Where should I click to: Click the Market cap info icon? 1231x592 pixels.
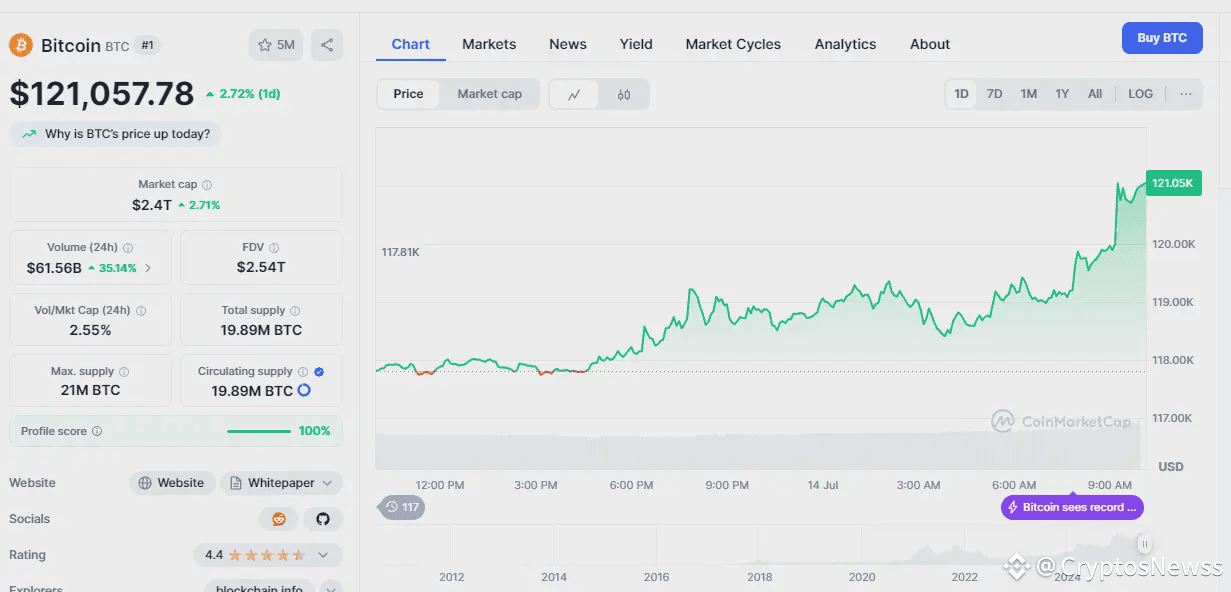[207, 185]
